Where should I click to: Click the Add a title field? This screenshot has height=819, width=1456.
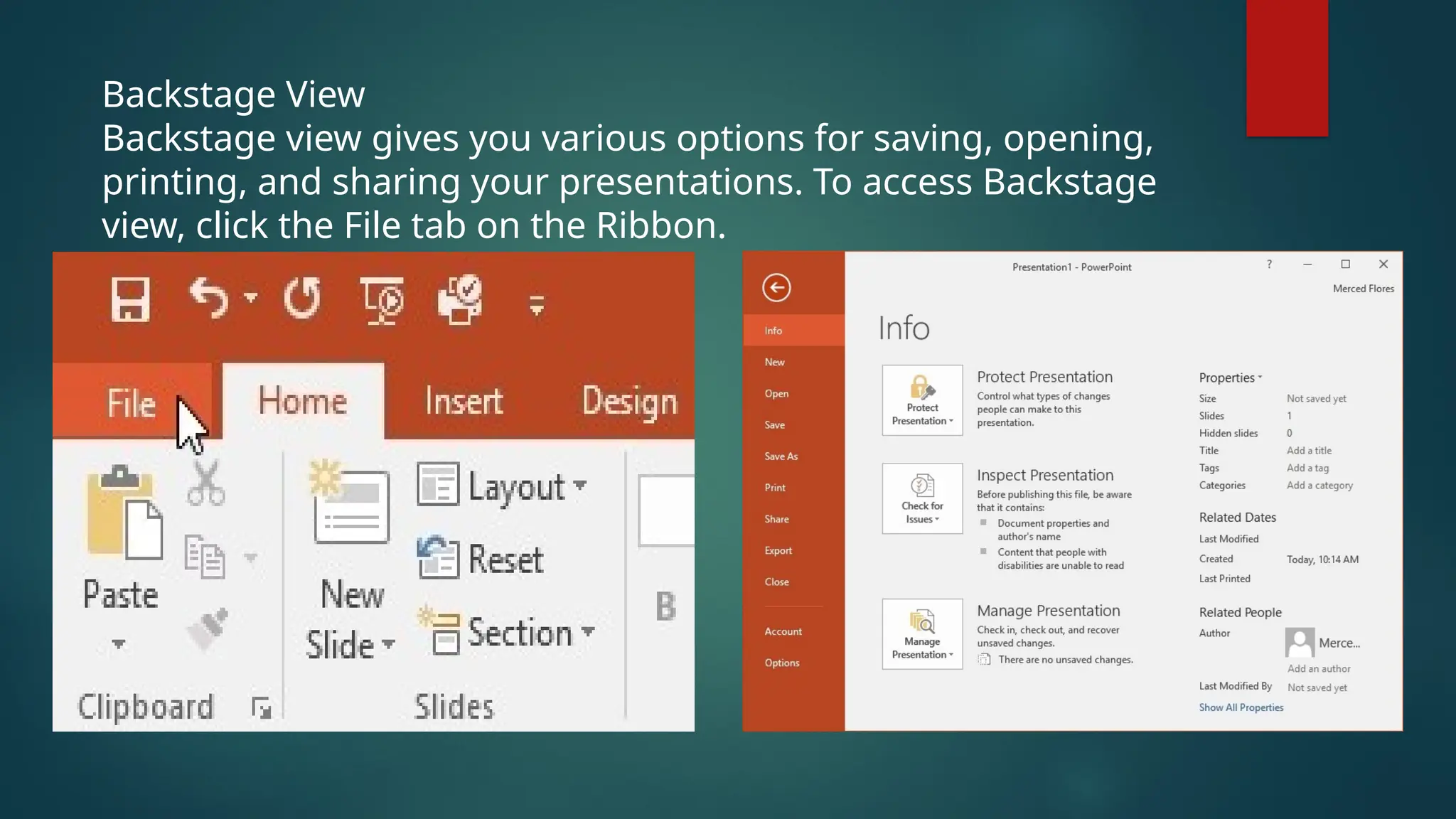[1309, 451]
